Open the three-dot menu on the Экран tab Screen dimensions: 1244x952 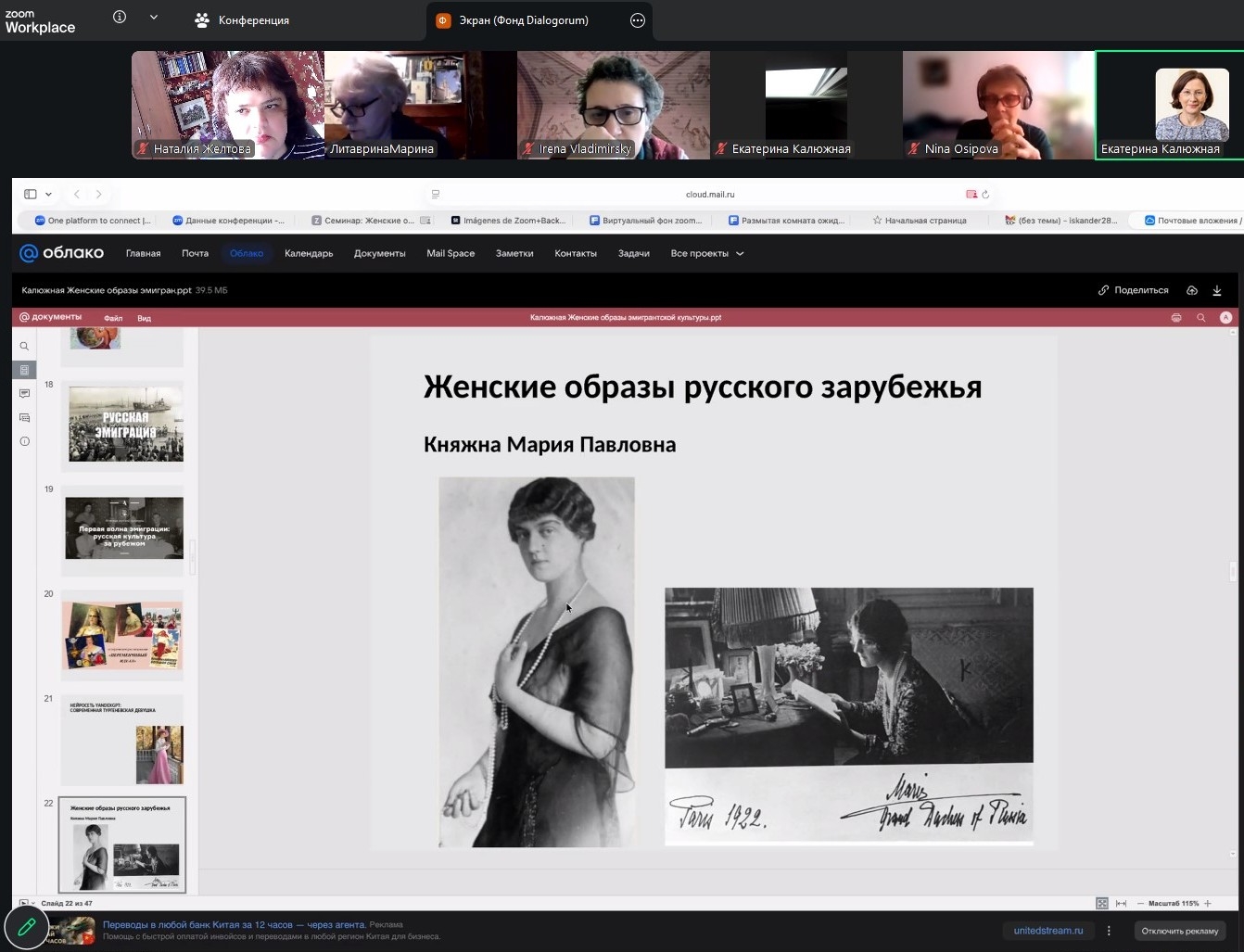coord(638,20)
